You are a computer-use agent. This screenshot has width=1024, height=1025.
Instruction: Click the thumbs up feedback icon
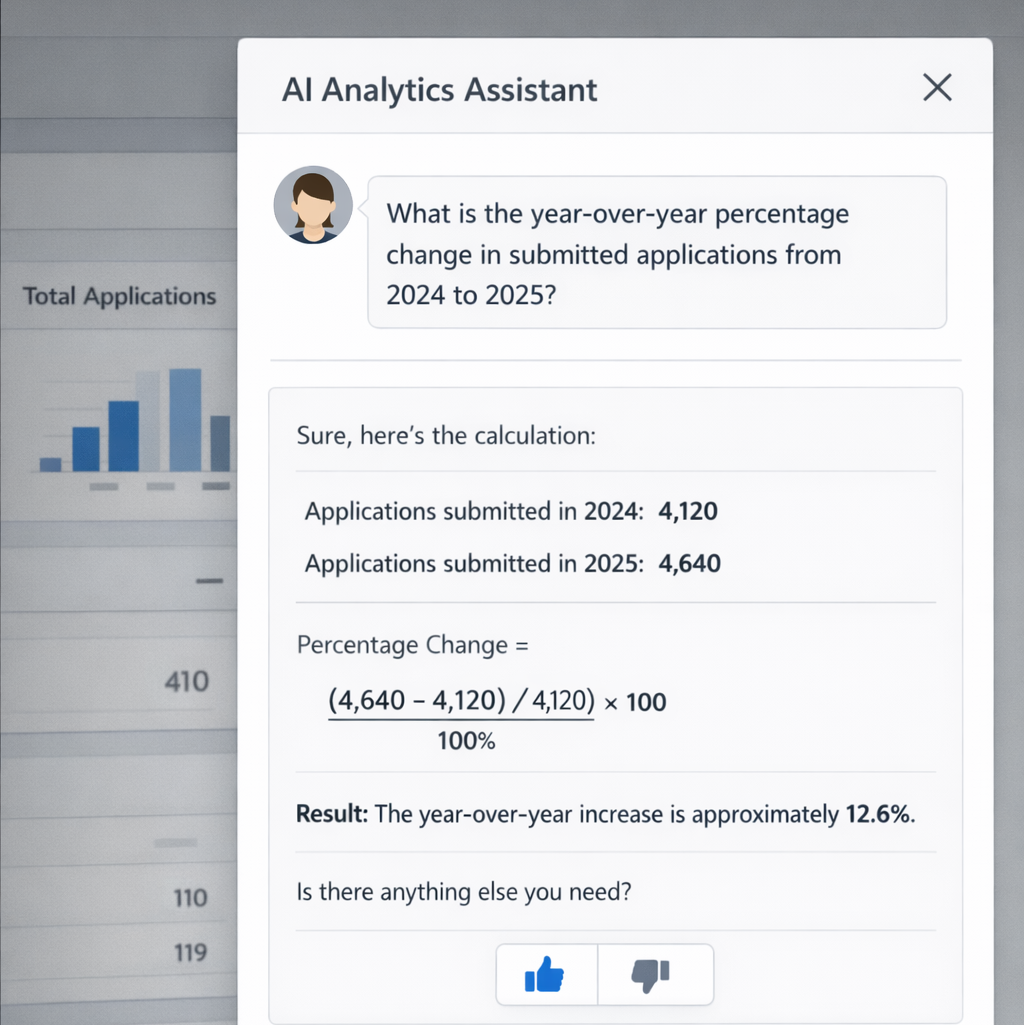tap(545, 974)
